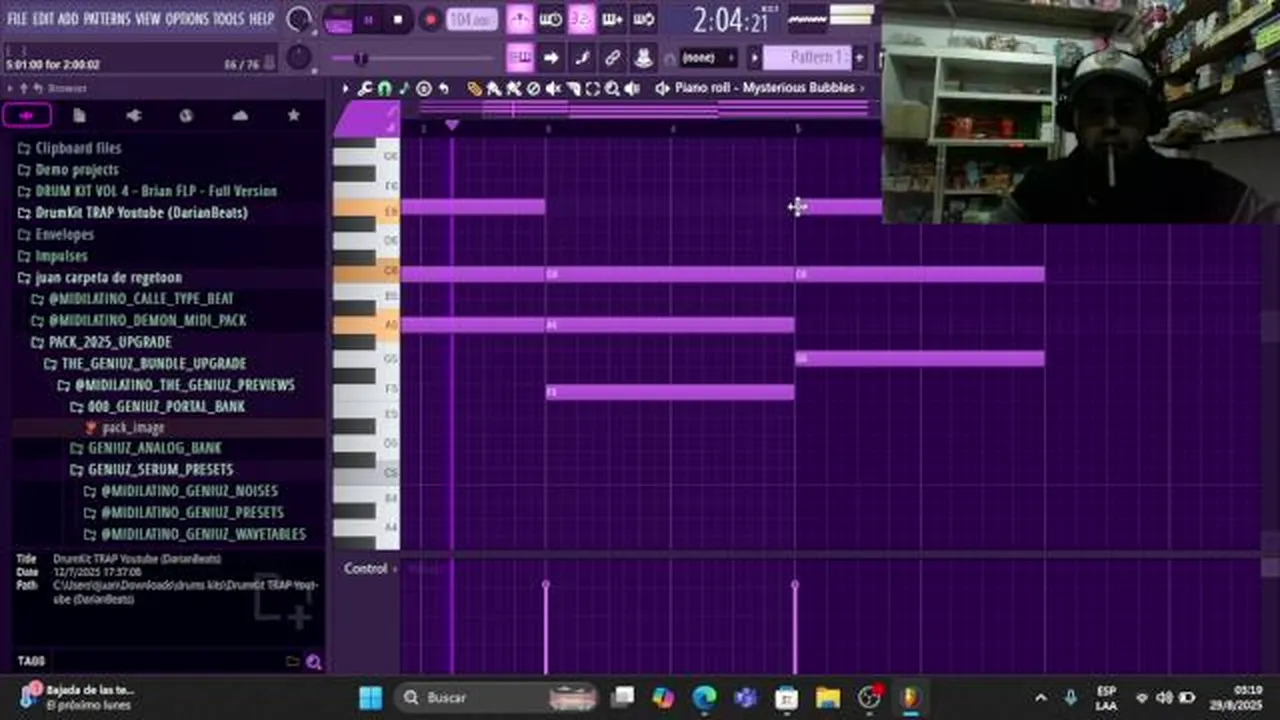This screenshot has width=1280, height=720.
Task: Toggle the magnet snap icon in piano roll
Action: (385, 89)
